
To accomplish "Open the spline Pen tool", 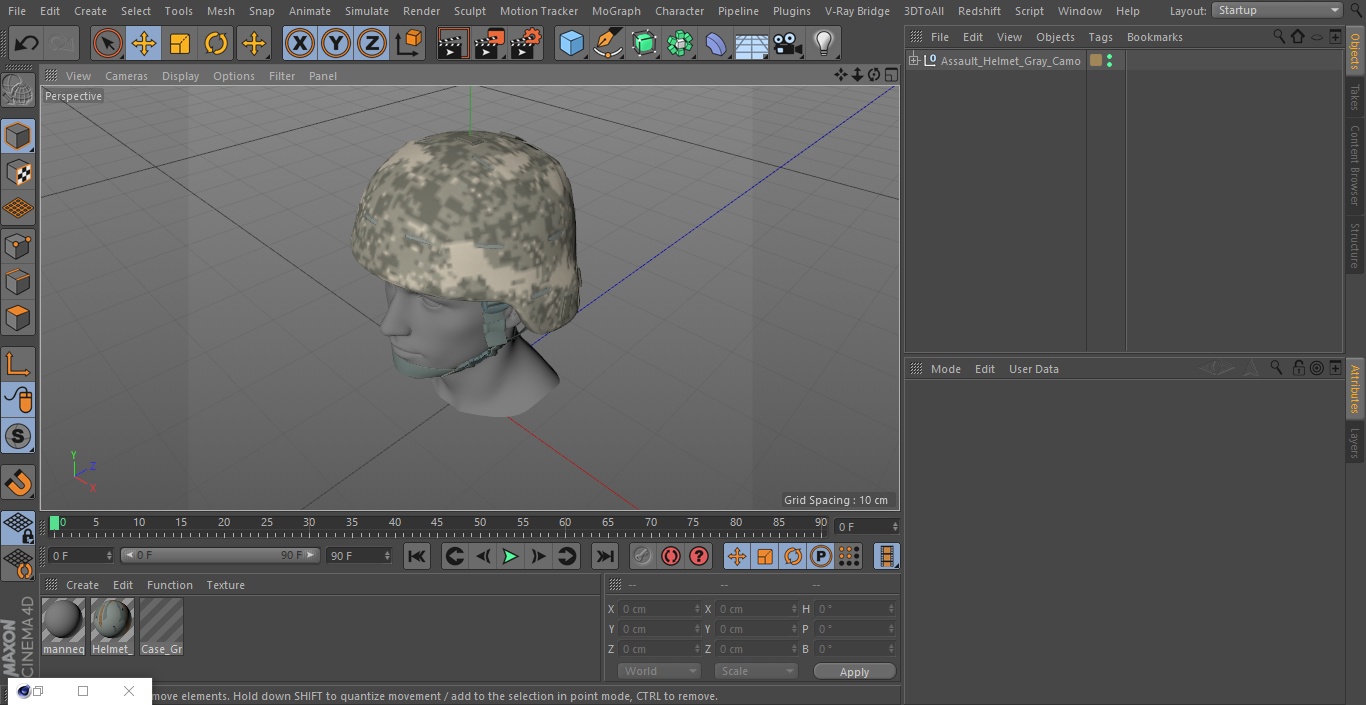I will pos(607,44).
